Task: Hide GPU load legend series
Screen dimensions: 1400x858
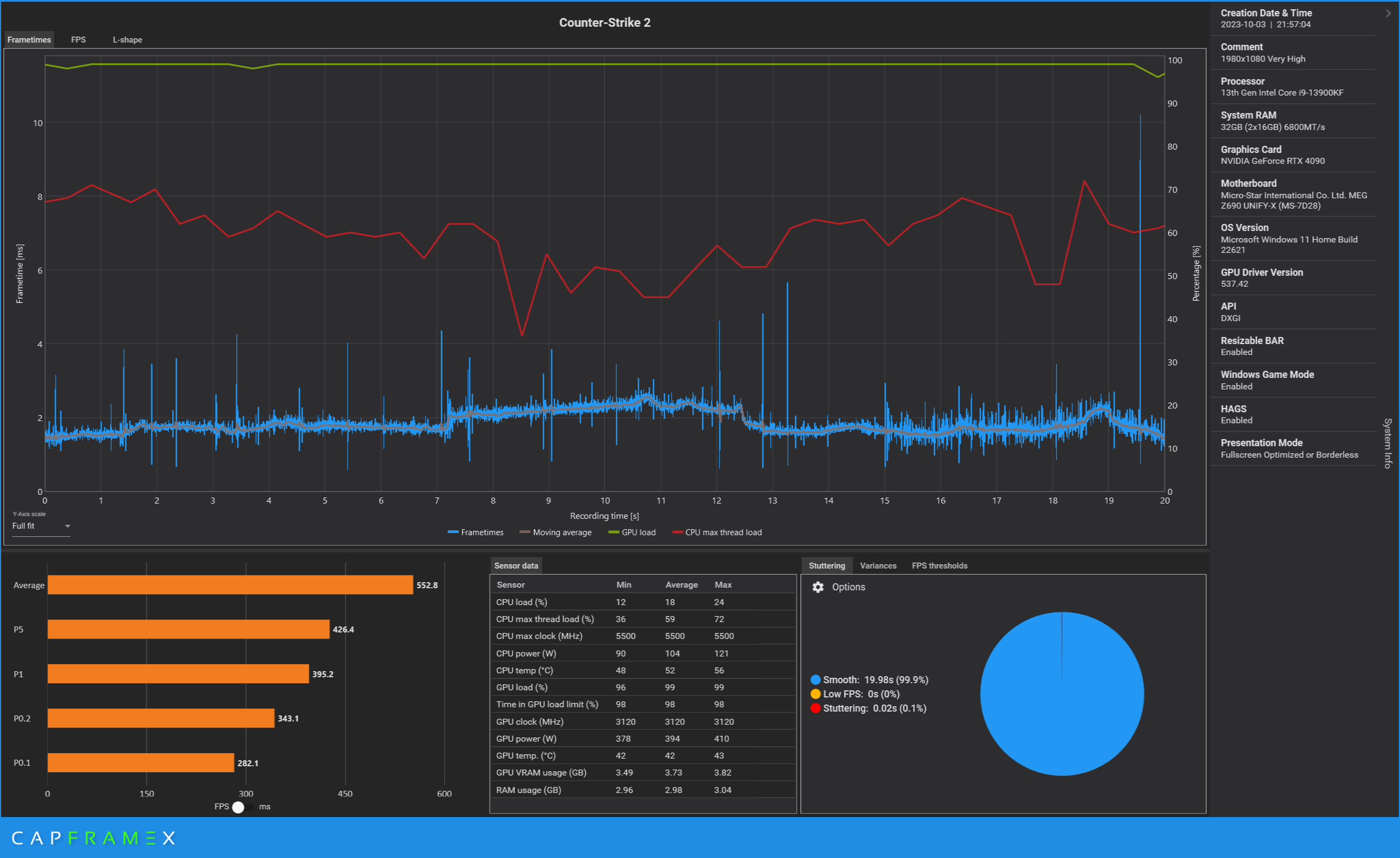Action: [632, 532]
